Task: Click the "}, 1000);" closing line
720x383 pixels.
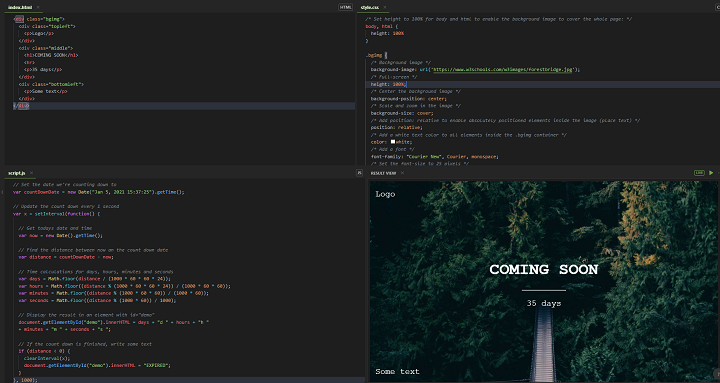Action: 25,380
